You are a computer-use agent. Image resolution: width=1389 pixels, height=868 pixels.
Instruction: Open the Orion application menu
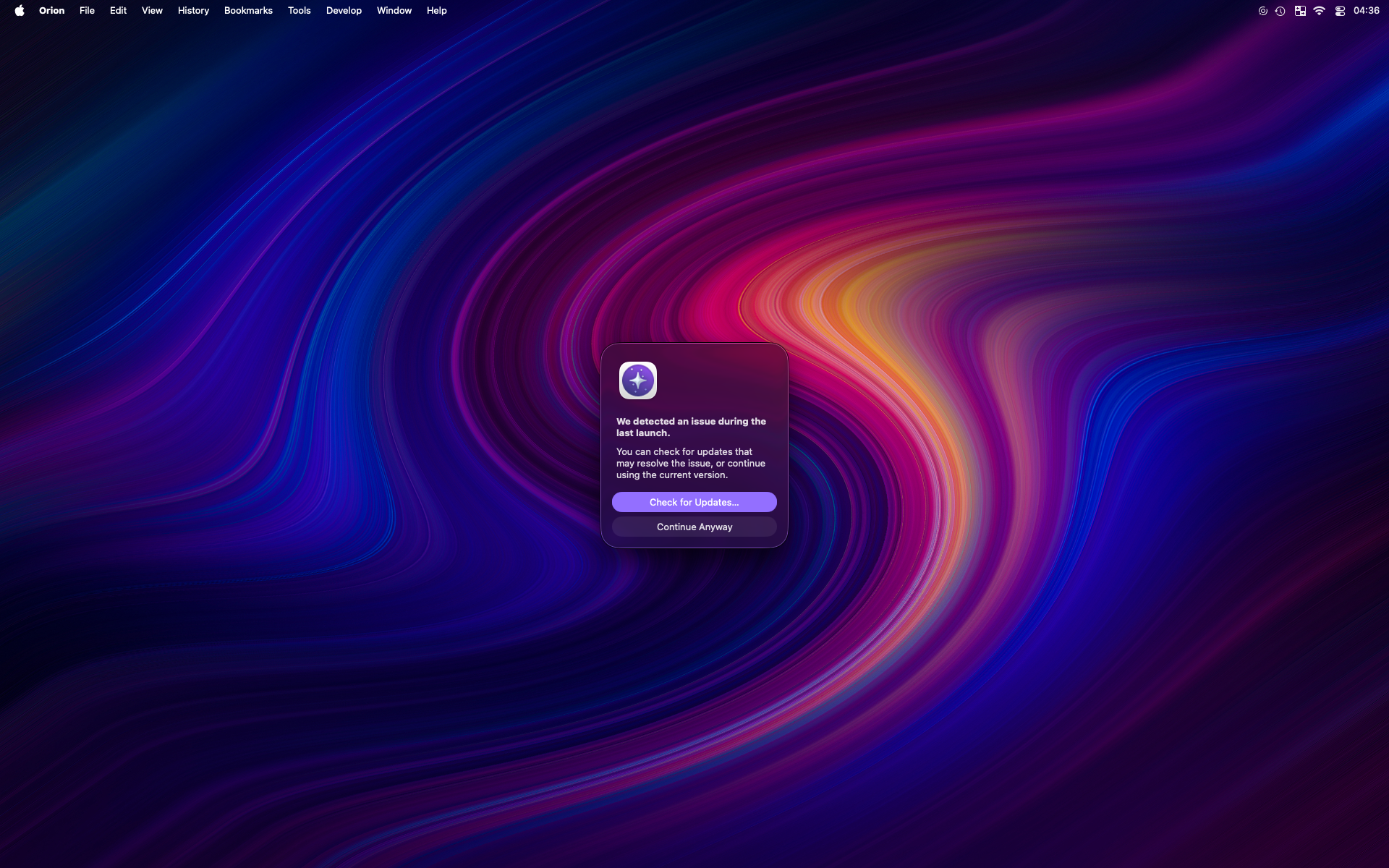51,10
